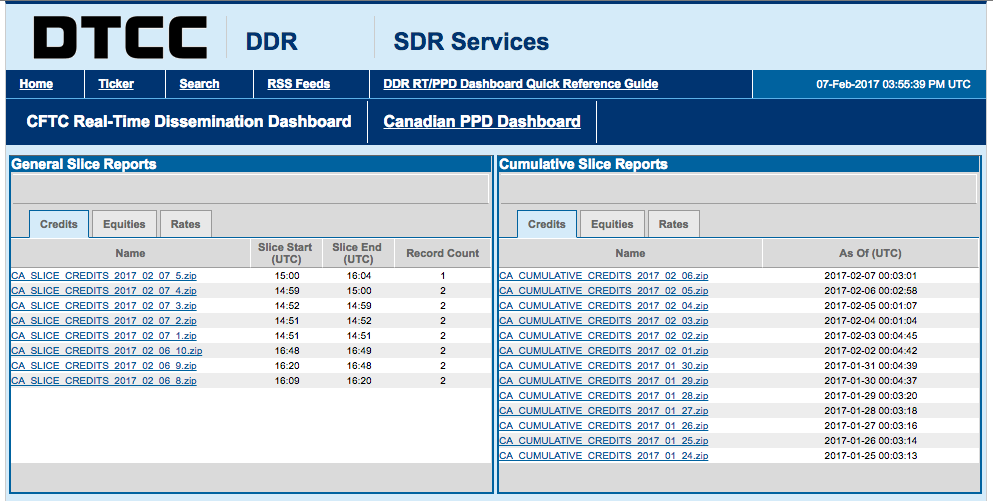Select Equities tab in Cumulative Slice Reports
This screenshot has height=501, width=993.
click(612, 224)
